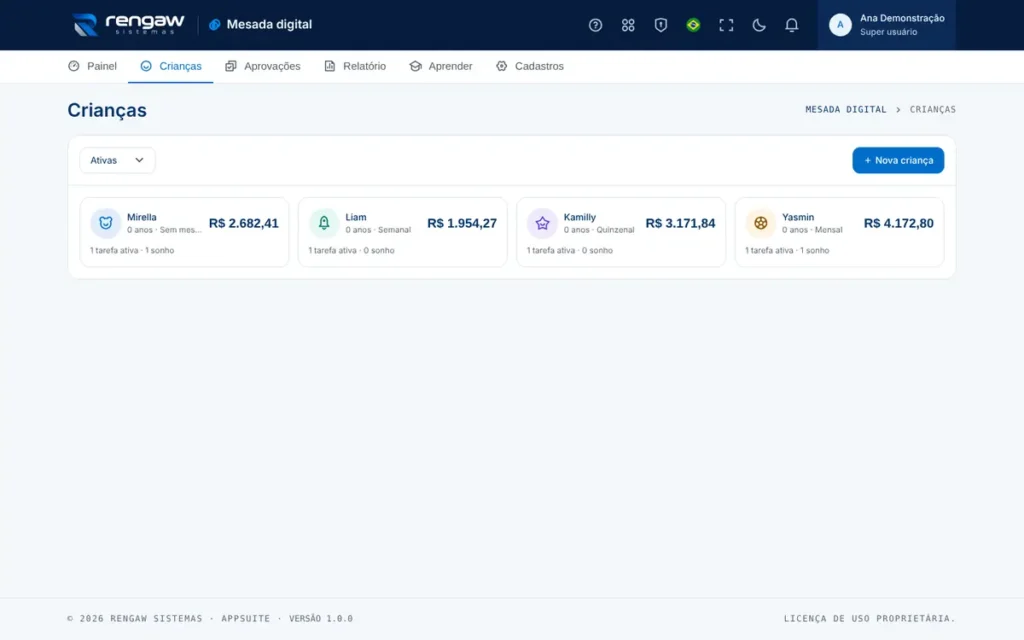Screen dimensions: 1024x640
Task: Expand the Ativas filter dropdown
Action: [118, 160]
